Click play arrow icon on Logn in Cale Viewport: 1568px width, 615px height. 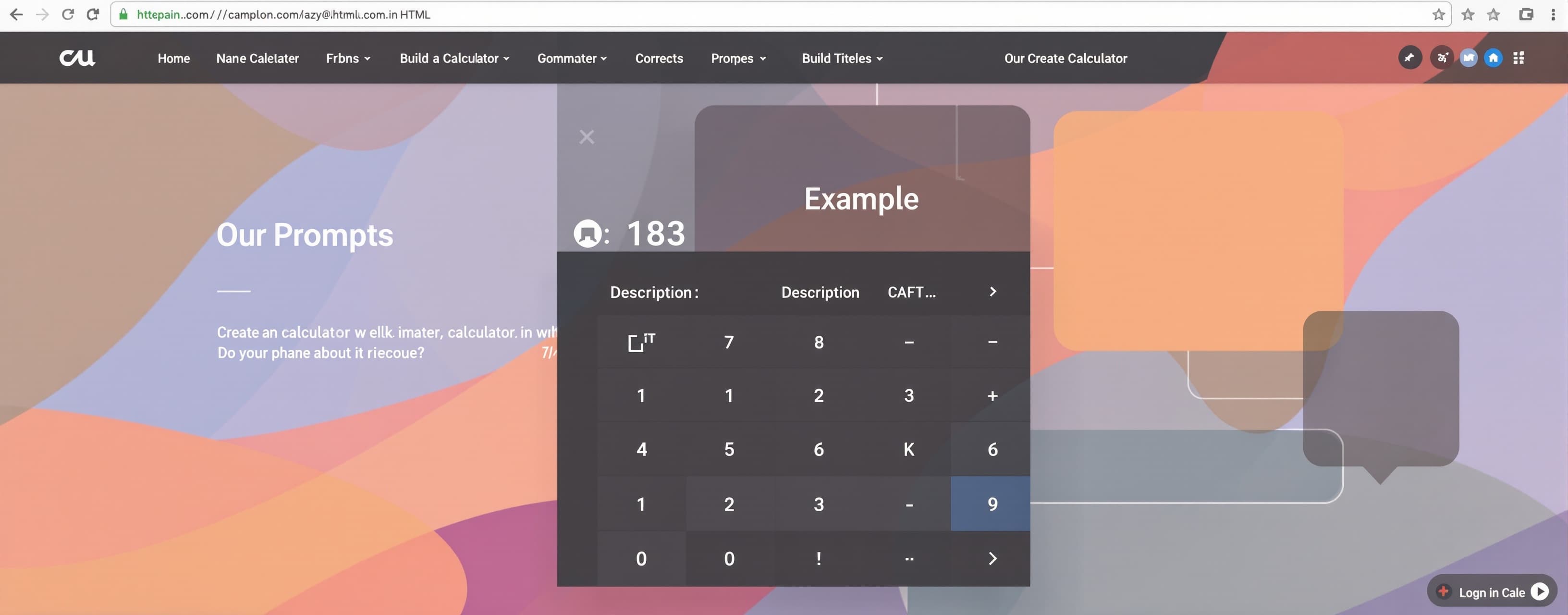tap(1539, 591)
